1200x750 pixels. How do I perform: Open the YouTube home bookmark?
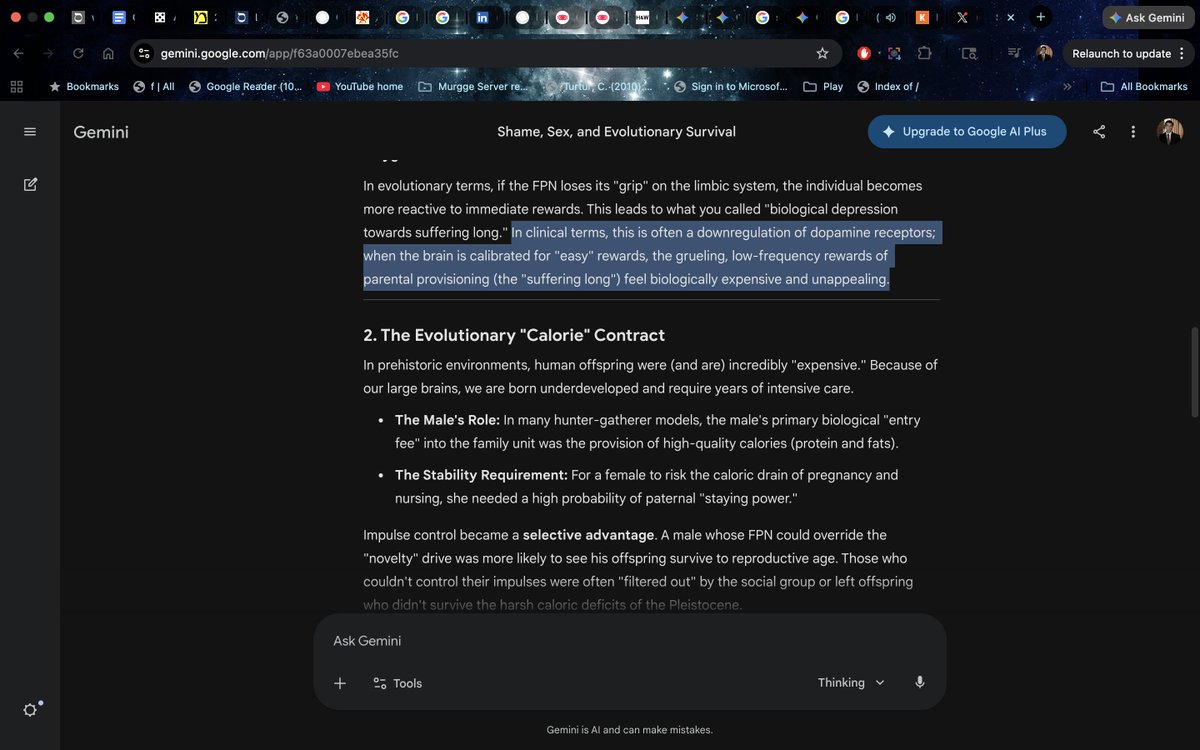(360, 87)
